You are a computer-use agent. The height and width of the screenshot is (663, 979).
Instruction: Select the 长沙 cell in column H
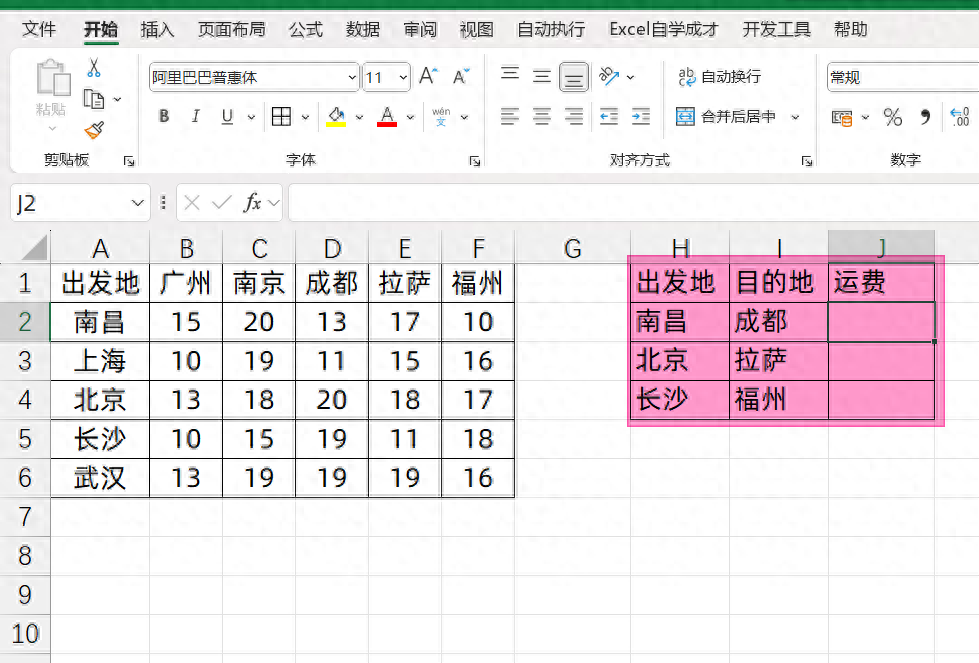coord(680,400)
